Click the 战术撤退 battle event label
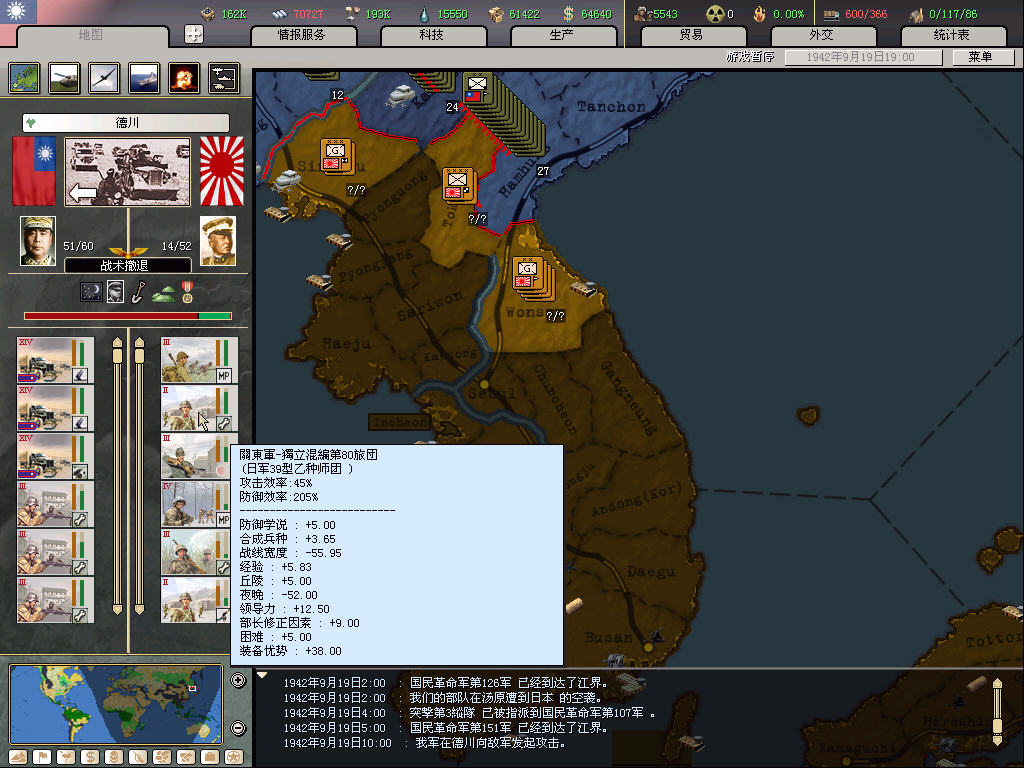This screenshot has width=1024, height=768. point(128,265)
